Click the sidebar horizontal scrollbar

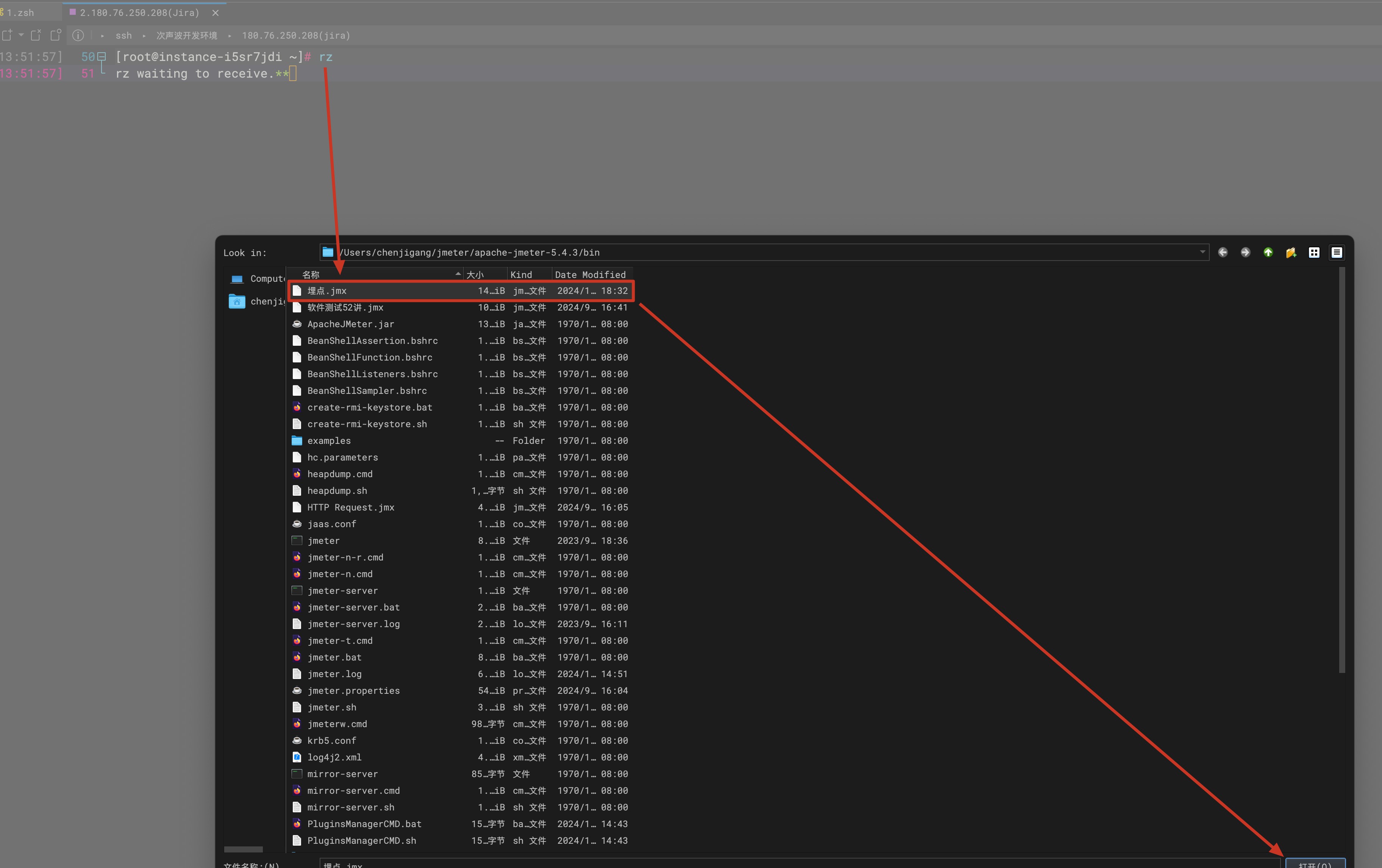(x=244, y=849)
